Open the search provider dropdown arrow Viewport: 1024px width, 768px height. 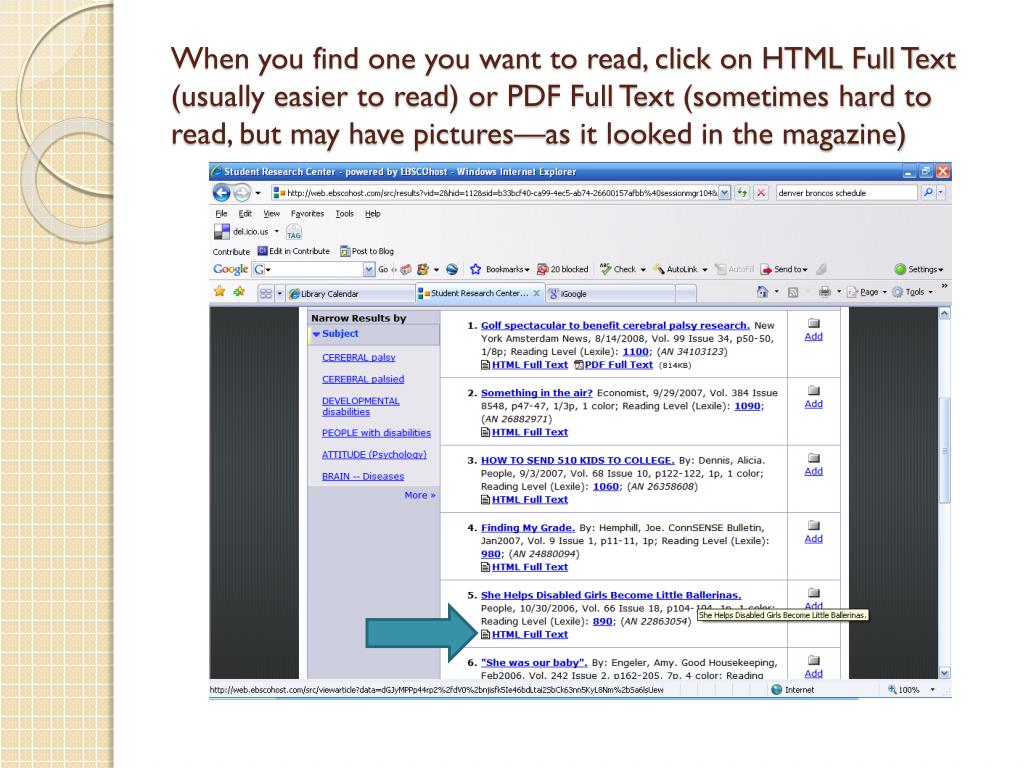pos(941,193)
